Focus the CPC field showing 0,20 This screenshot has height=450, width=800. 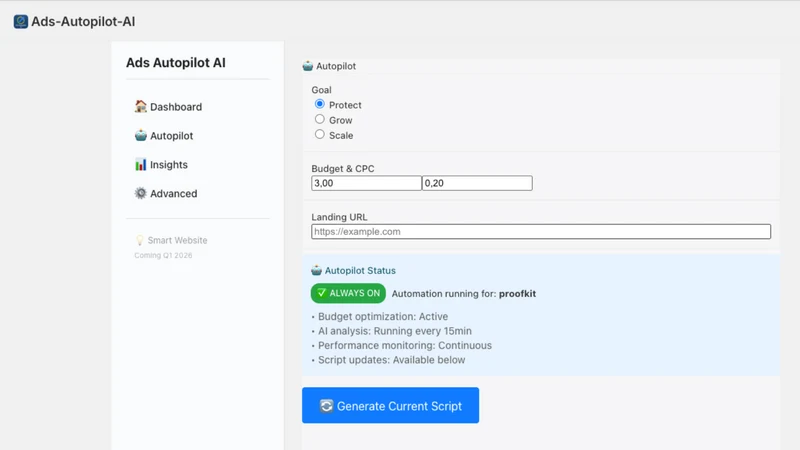477,183
